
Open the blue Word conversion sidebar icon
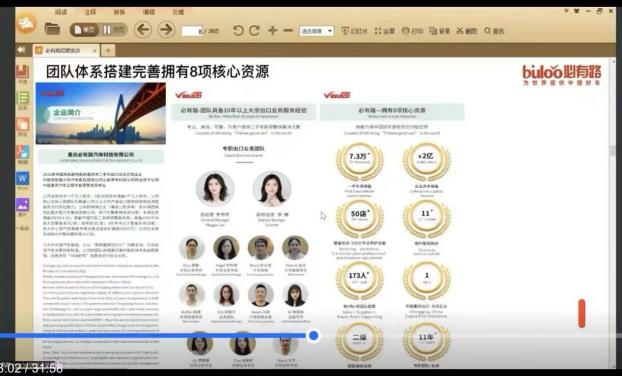[x=22, y=178]
